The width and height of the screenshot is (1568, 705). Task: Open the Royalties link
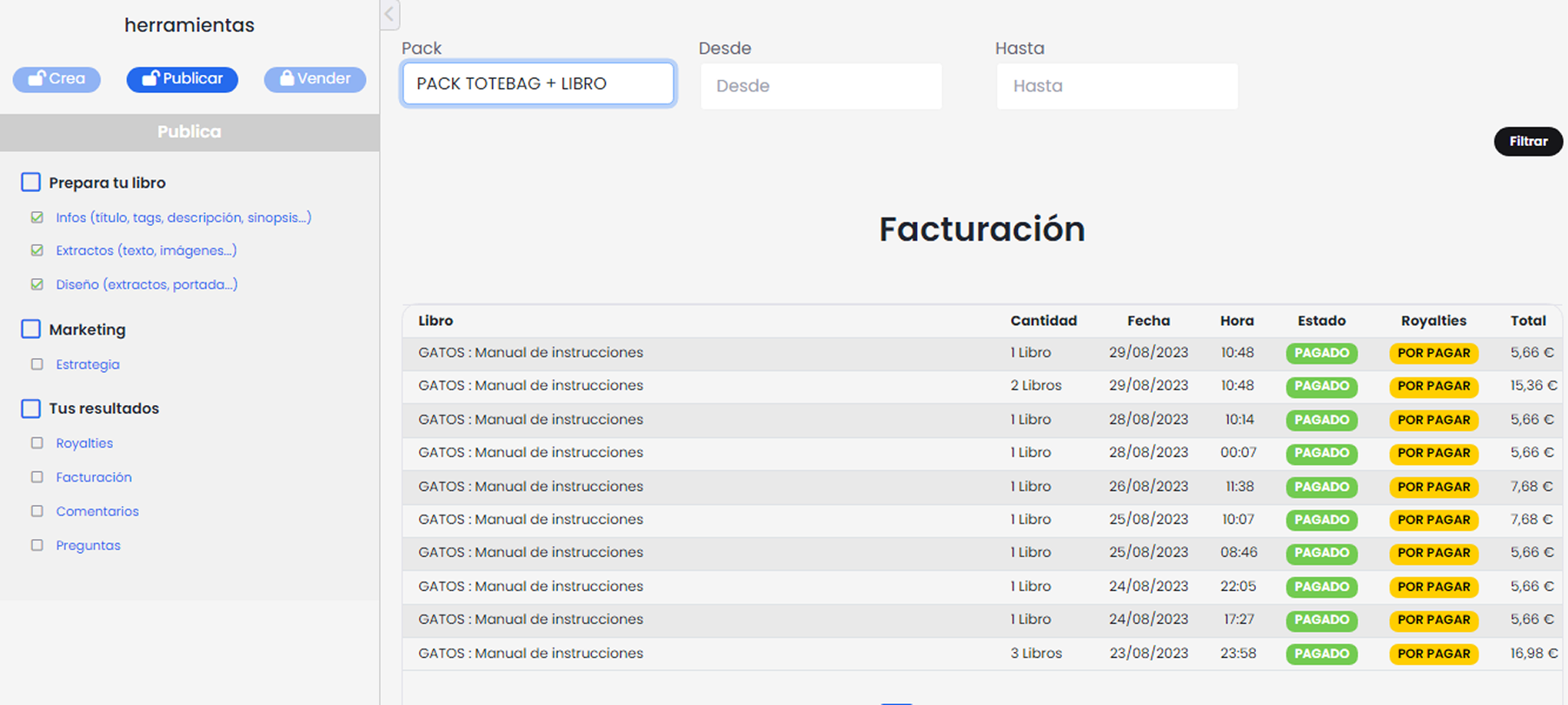(84, 443)
